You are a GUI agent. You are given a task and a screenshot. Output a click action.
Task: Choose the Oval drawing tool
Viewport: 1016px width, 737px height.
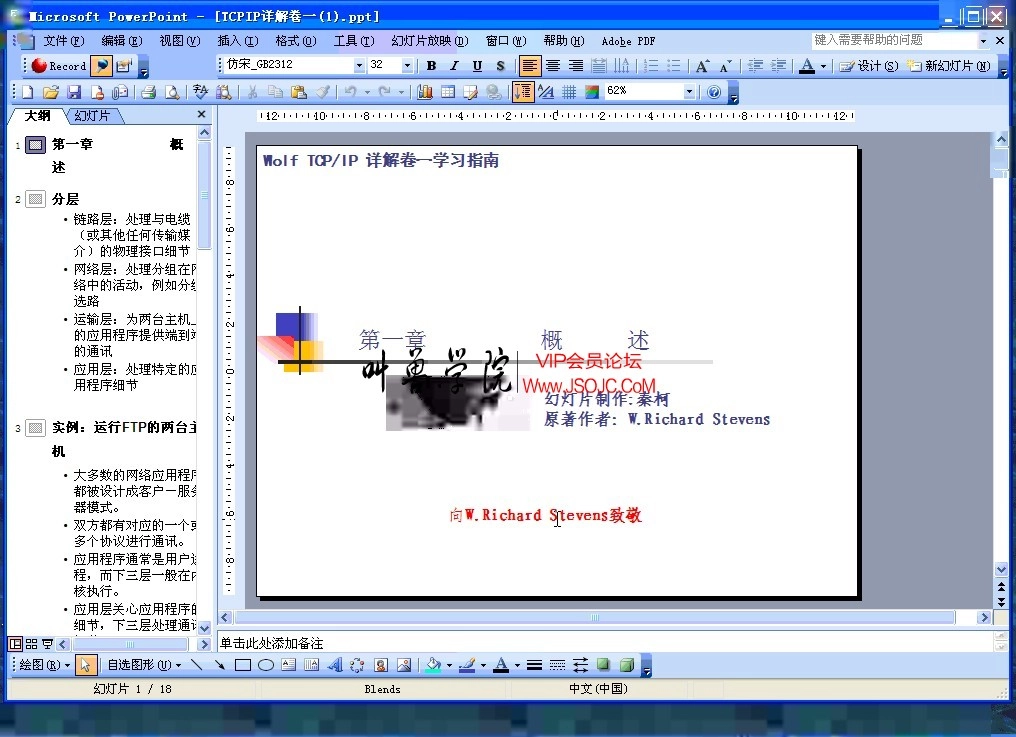click(x=263, y=664)
